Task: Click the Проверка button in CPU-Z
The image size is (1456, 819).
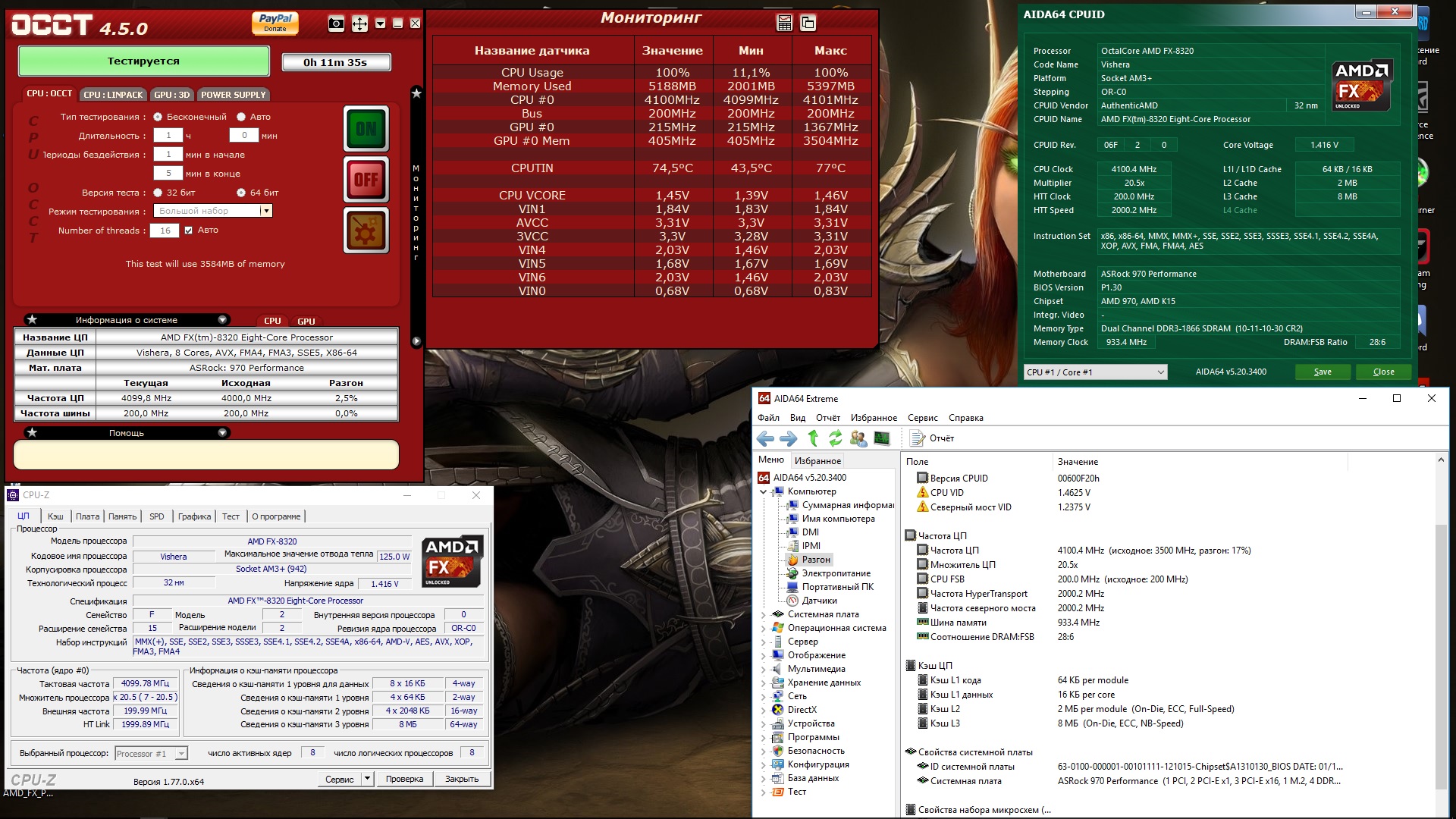Action: [x=404, y=779]
